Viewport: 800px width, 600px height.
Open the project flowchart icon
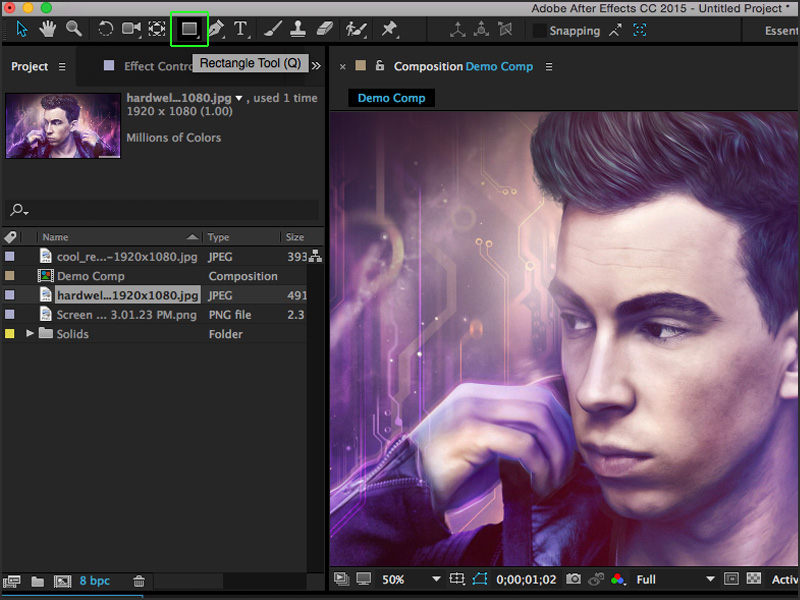(315, 256)
